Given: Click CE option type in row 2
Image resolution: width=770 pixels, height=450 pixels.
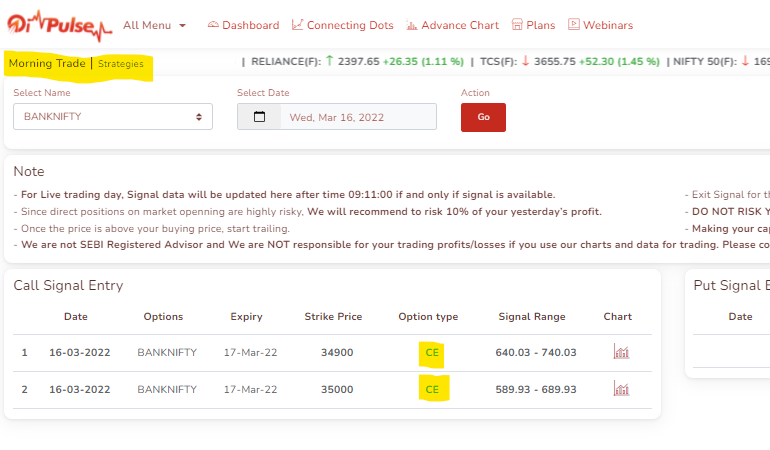Looking at the screenshot, I should [x=432, y=389].
